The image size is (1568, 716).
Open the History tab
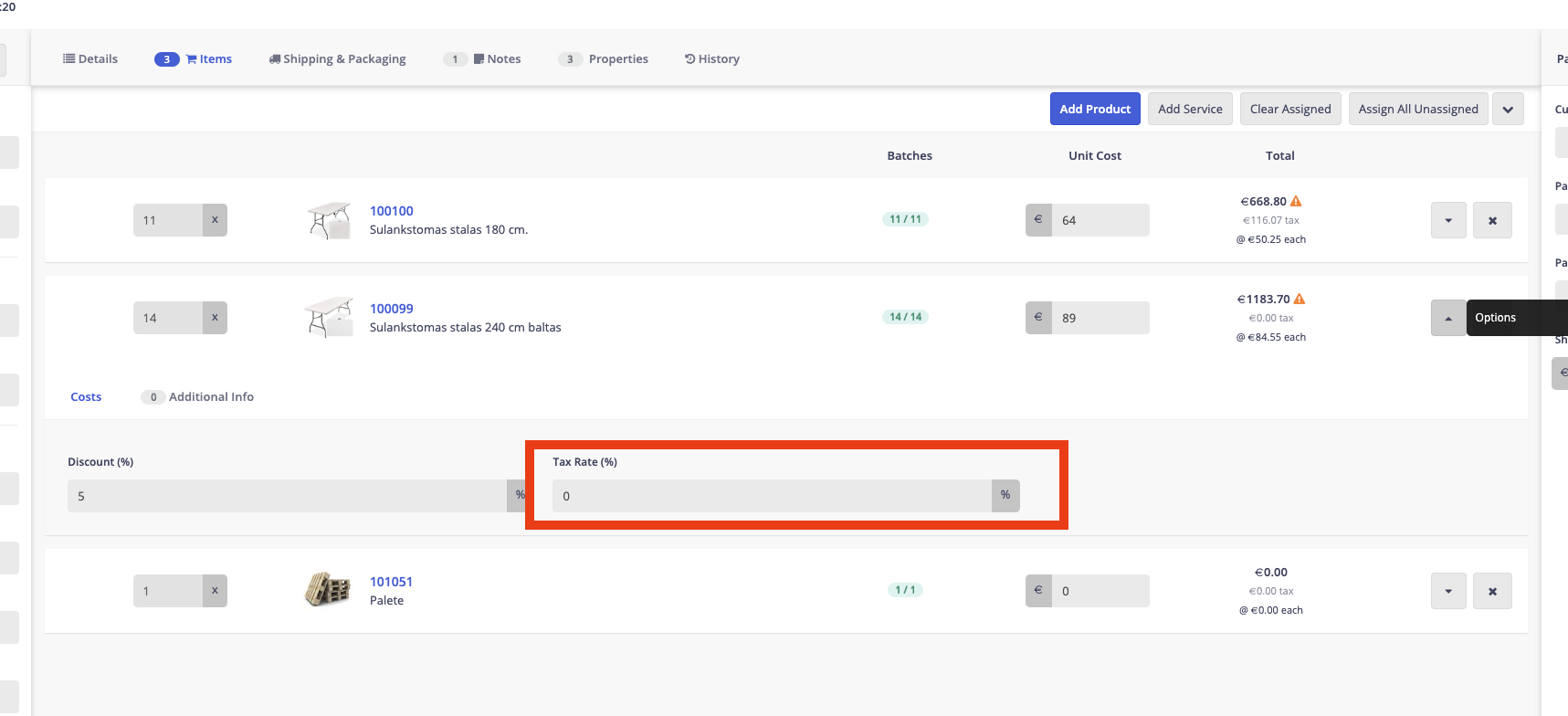[x=711, y=58]
